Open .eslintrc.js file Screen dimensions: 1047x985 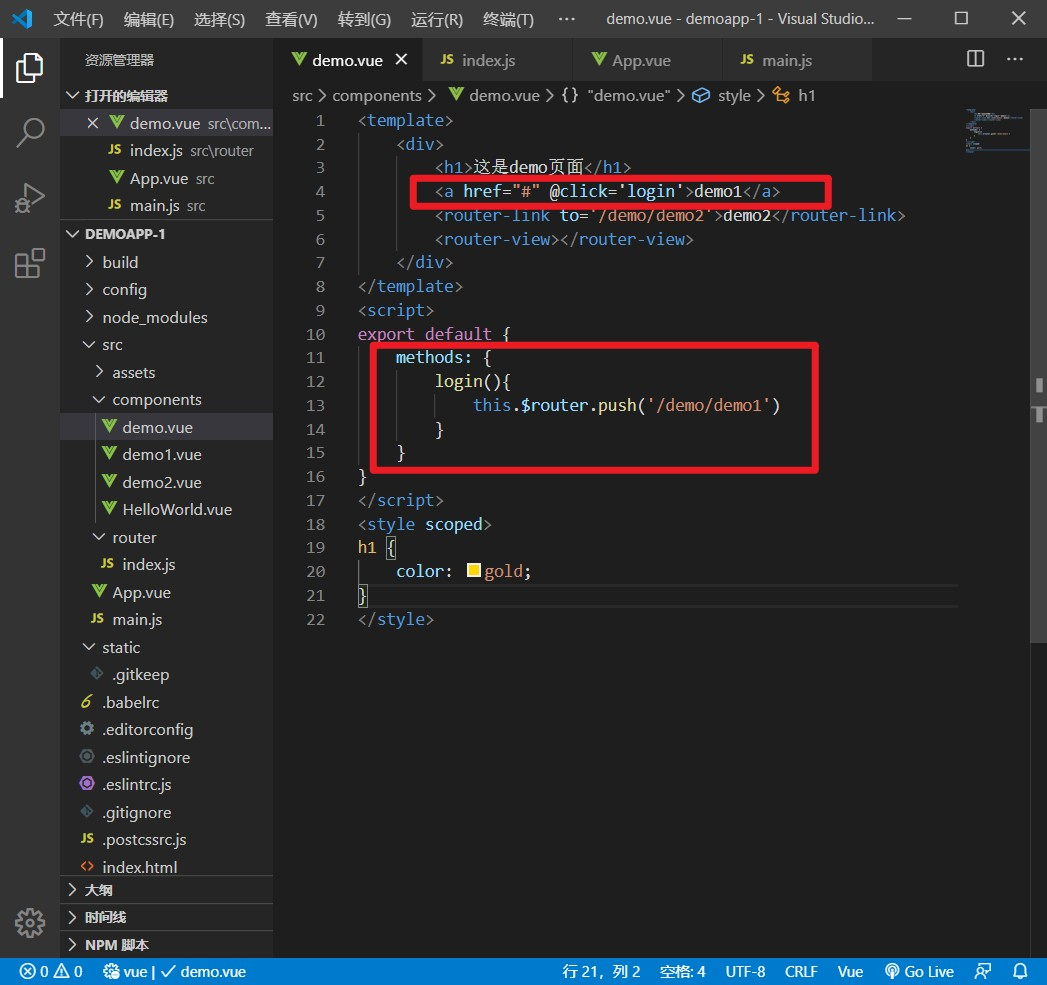(167, 784)
